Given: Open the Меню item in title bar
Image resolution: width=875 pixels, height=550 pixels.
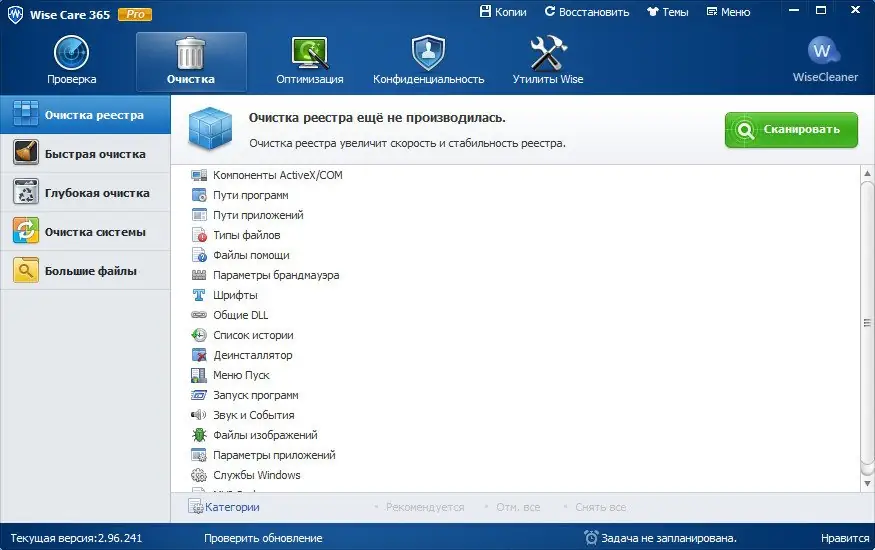Looking at the screenshot, I should [728, 12].
